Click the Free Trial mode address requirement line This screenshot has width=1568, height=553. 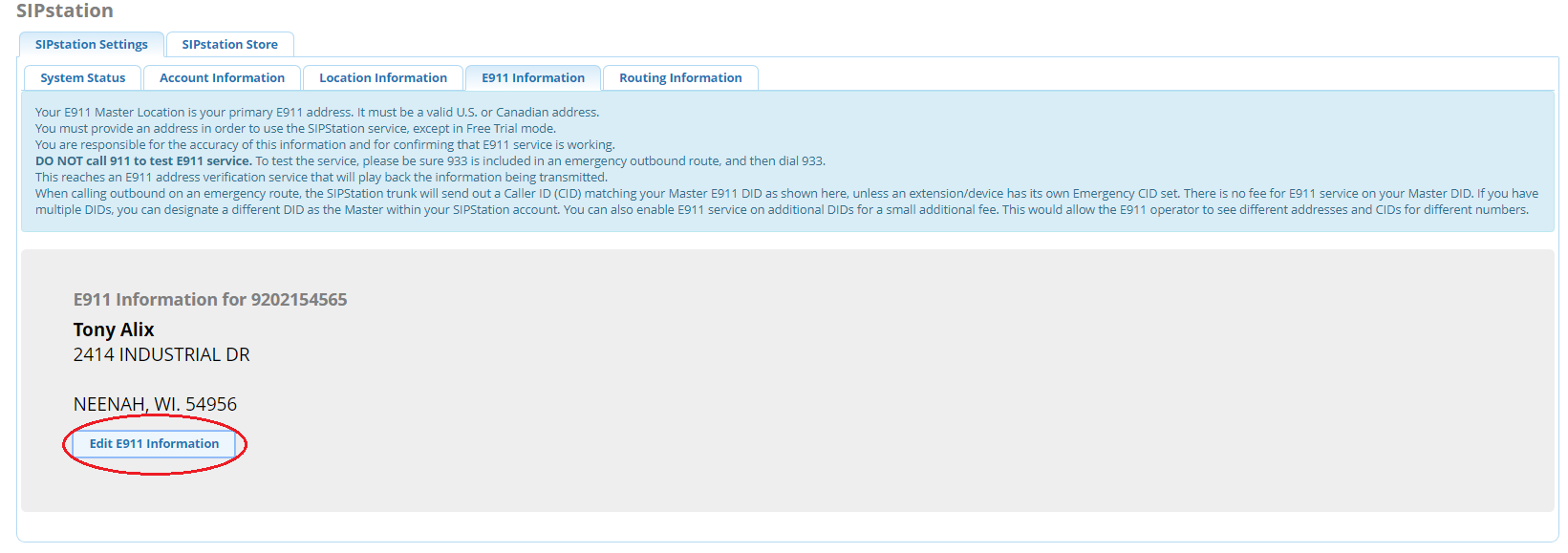[x=295, y=129]
